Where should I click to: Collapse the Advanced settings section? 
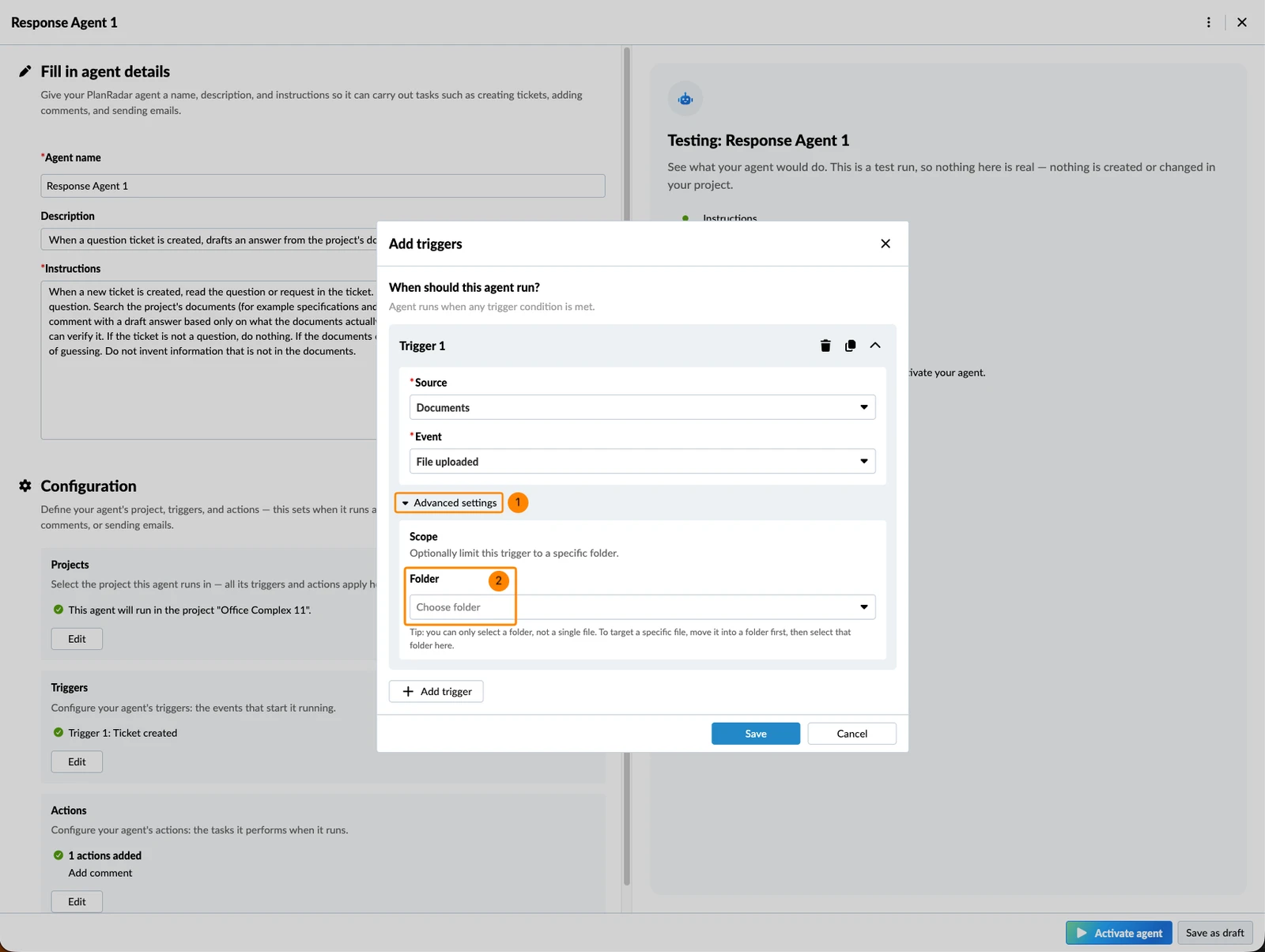click(x=449, y=503)
